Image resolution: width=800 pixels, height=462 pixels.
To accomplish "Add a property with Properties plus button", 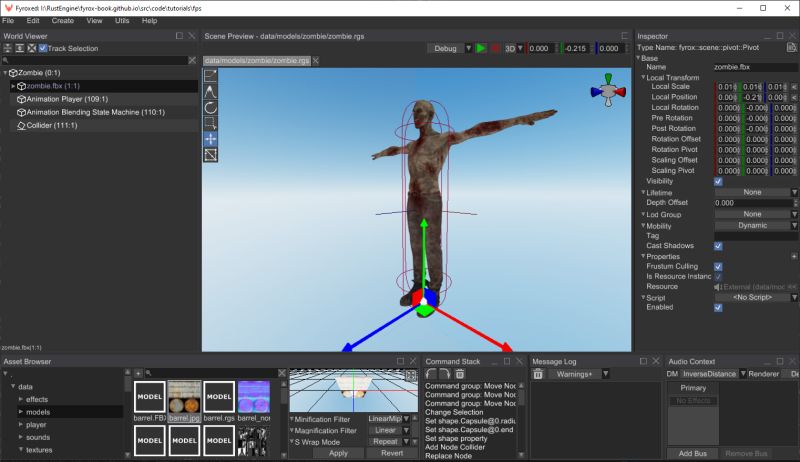I will pos(794,256).
